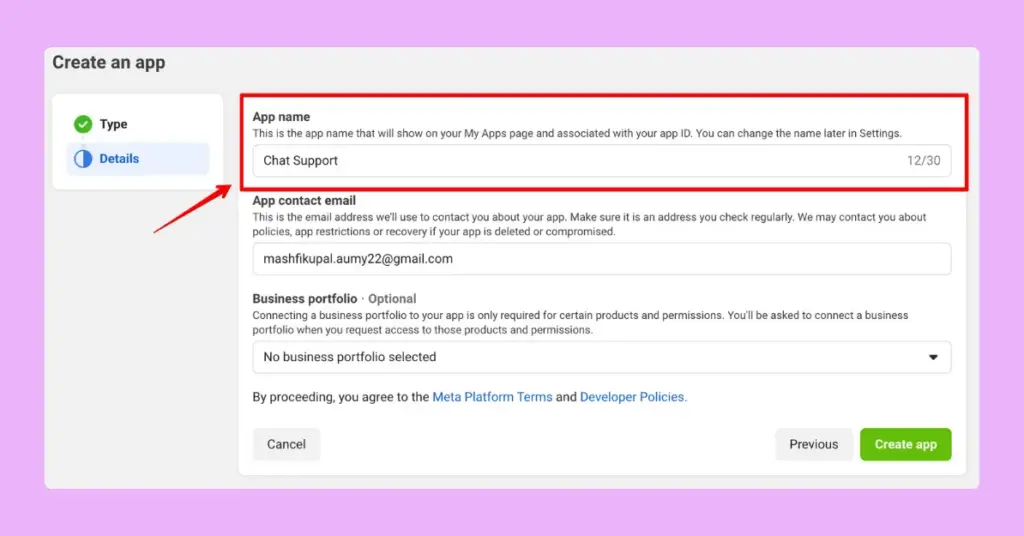Open the Business portfolio dropdown

[x=601, y=357]
